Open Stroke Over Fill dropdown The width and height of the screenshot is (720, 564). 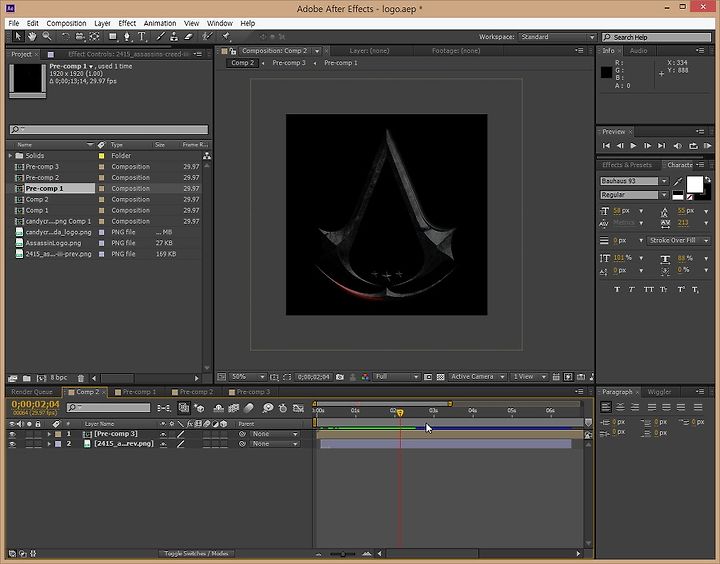click(679, 241)
